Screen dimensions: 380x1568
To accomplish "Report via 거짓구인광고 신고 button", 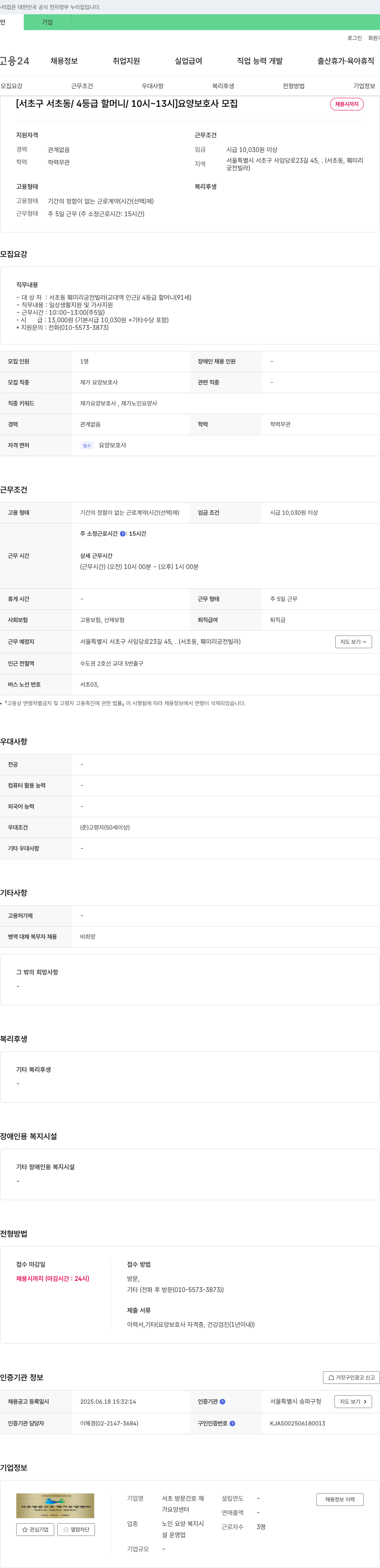I will pos(351,1378).
